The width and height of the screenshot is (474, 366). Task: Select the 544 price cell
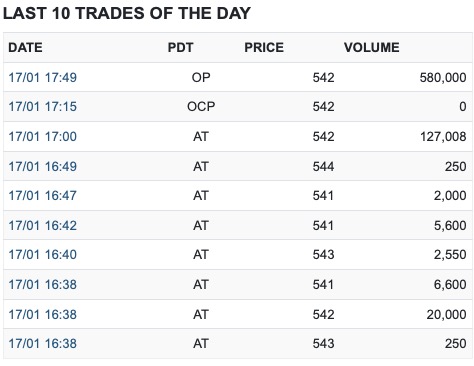(x=323, y=167)
